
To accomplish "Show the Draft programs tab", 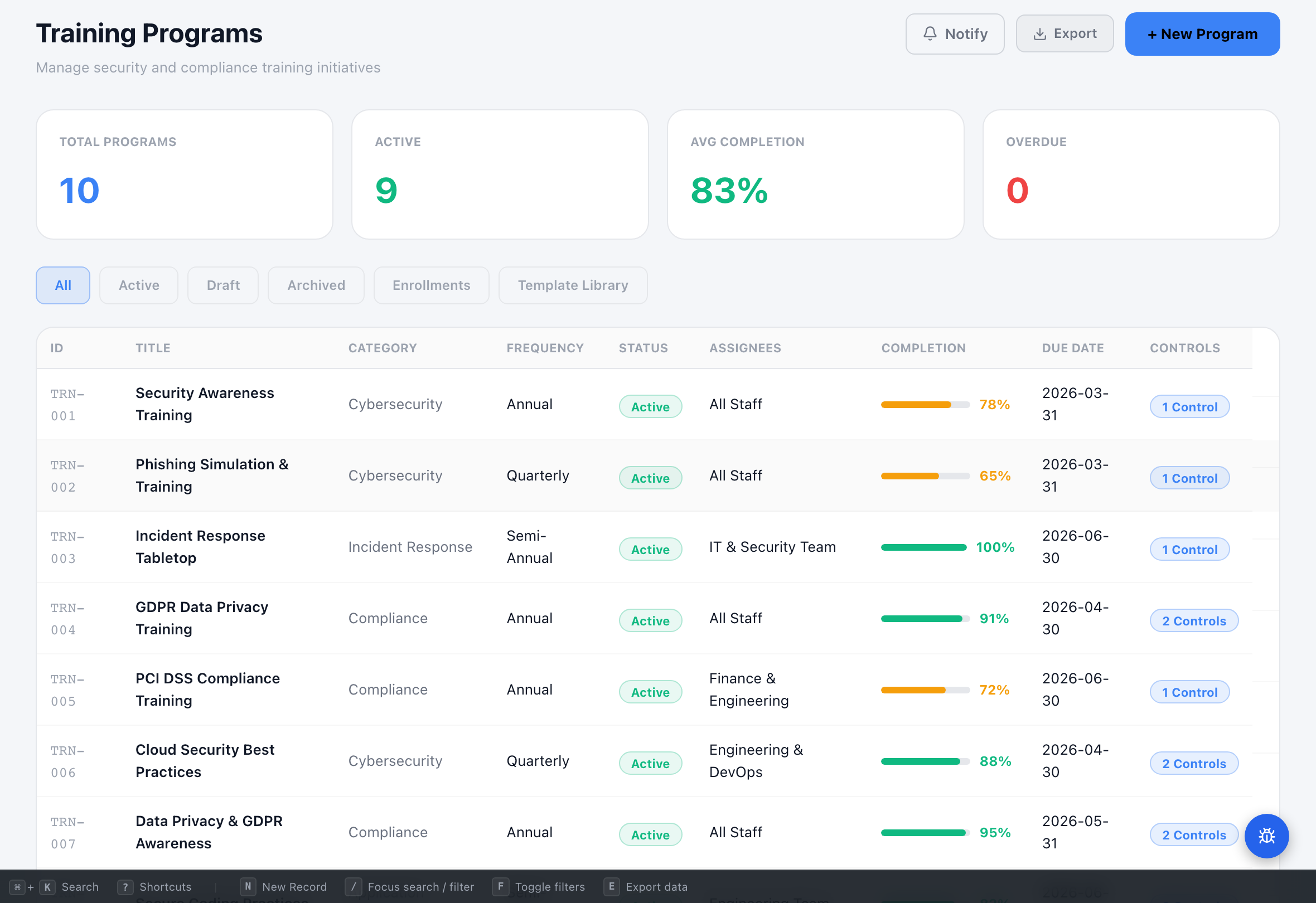I will click(x=223, y=285).
